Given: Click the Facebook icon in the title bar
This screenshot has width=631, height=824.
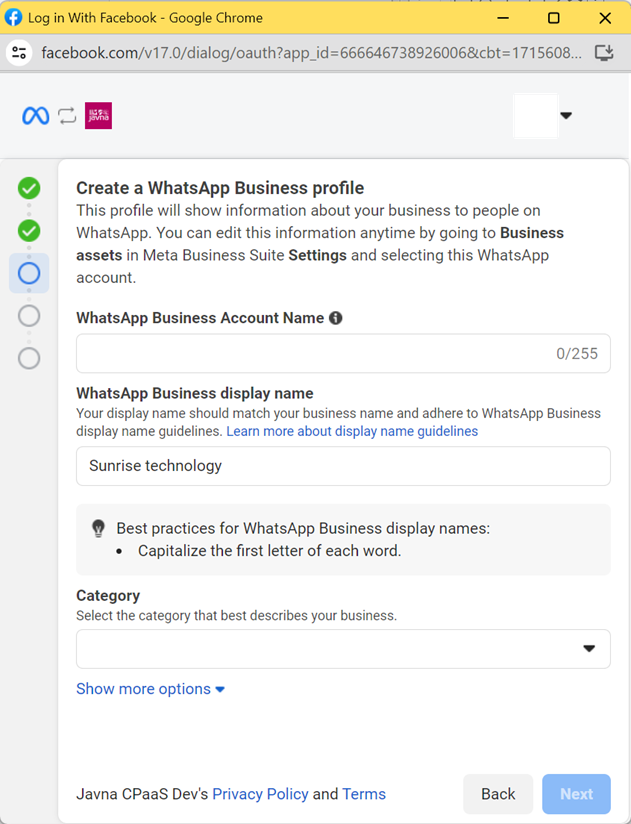Looking at the screenshot, I should click(x=14, y=17).
